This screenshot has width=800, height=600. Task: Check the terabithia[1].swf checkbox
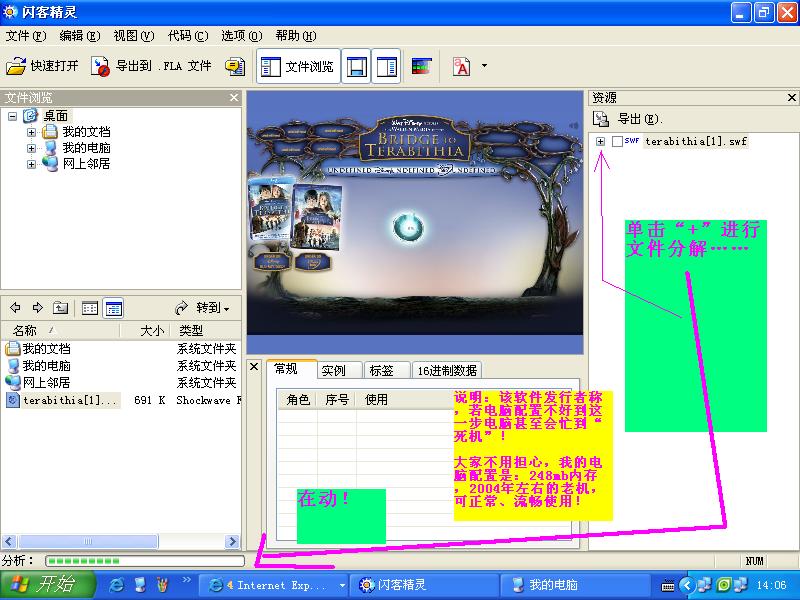pyautogui.click(x=617, y=141)
